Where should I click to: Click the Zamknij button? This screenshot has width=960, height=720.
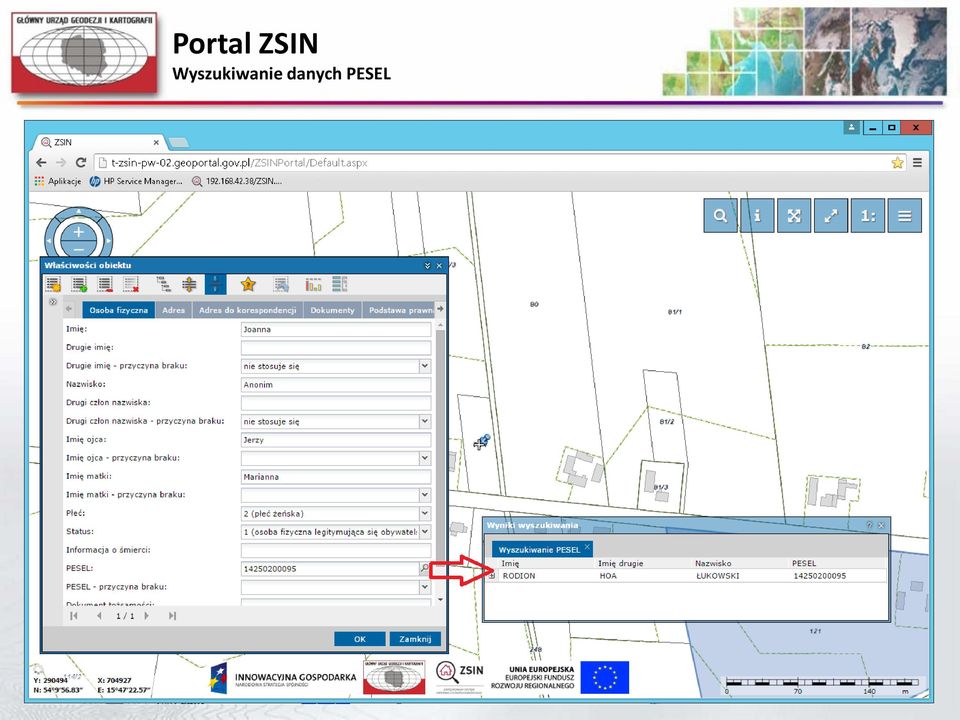[415, 639]
